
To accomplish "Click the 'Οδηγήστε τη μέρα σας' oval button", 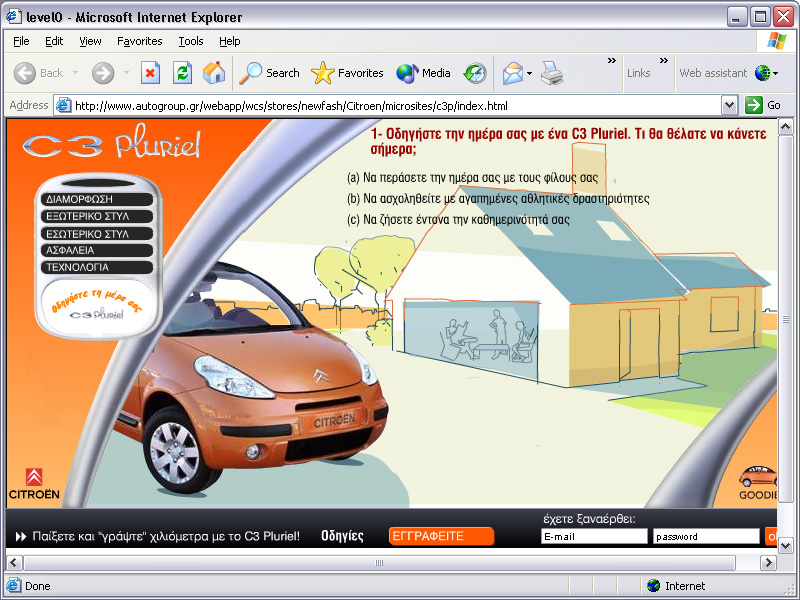I will [x=97, y=306].
